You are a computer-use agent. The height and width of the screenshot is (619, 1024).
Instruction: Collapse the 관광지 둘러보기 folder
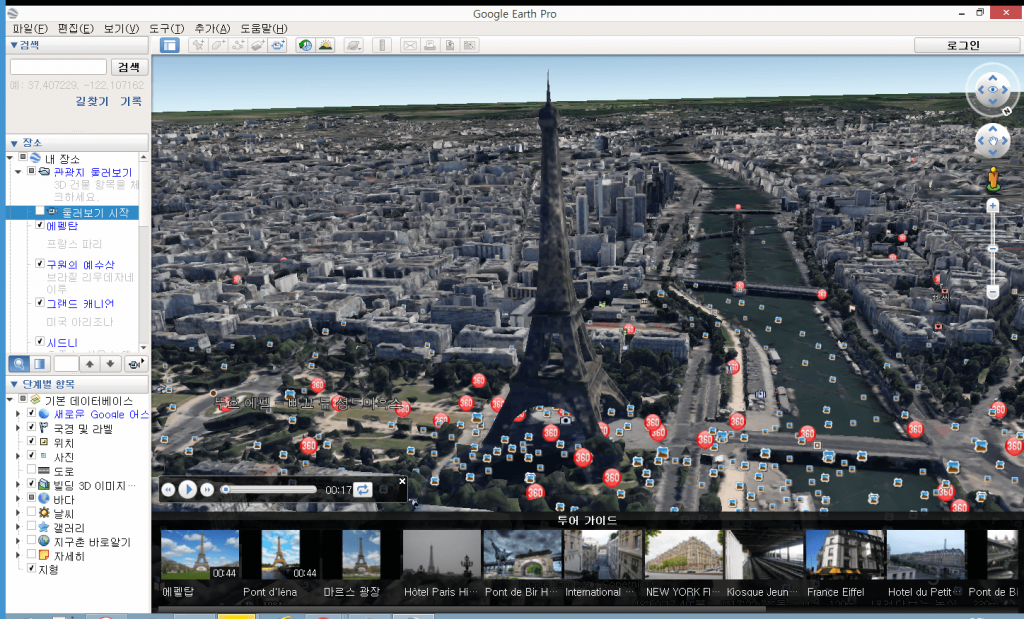[18, 172]
